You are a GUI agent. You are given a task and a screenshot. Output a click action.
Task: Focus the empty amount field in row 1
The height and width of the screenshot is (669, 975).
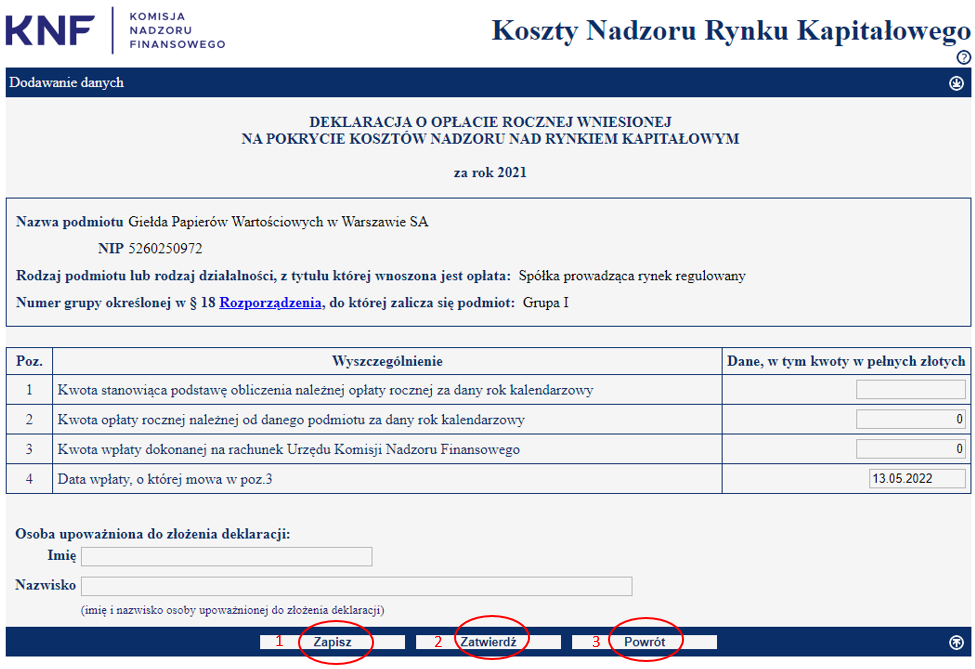910,390
